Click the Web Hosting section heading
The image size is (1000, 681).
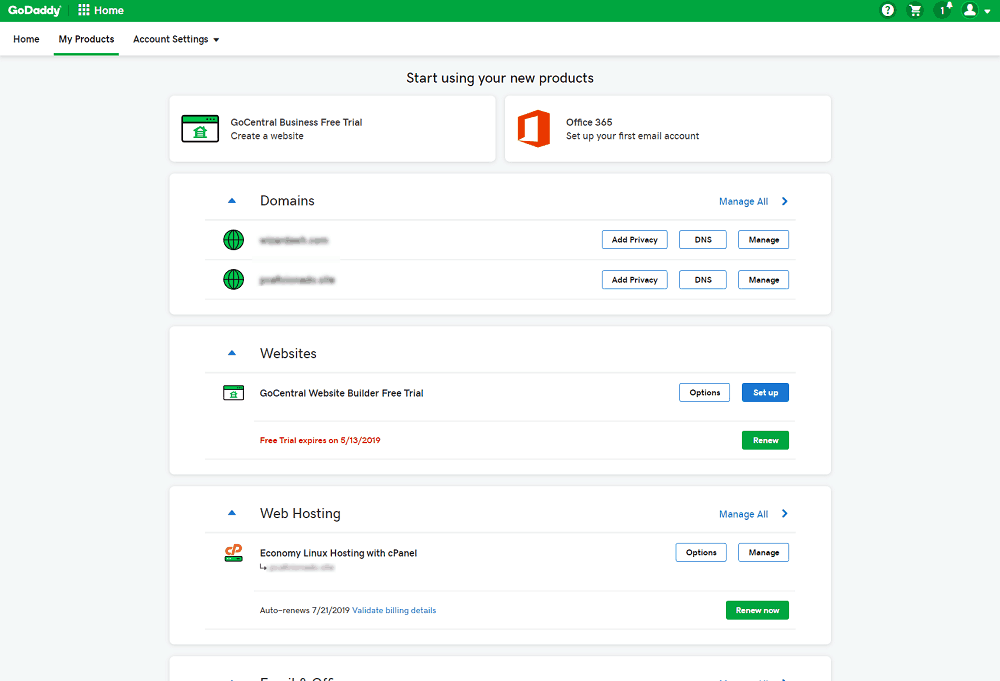300,513
